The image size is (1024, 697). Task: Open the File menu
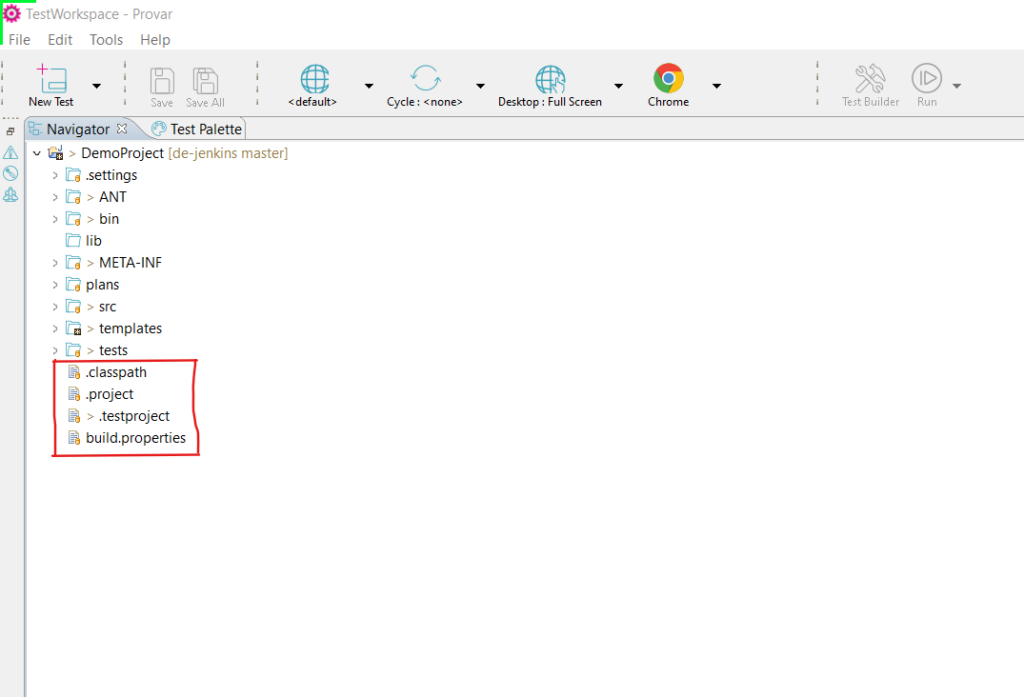(x=20, y=40)
